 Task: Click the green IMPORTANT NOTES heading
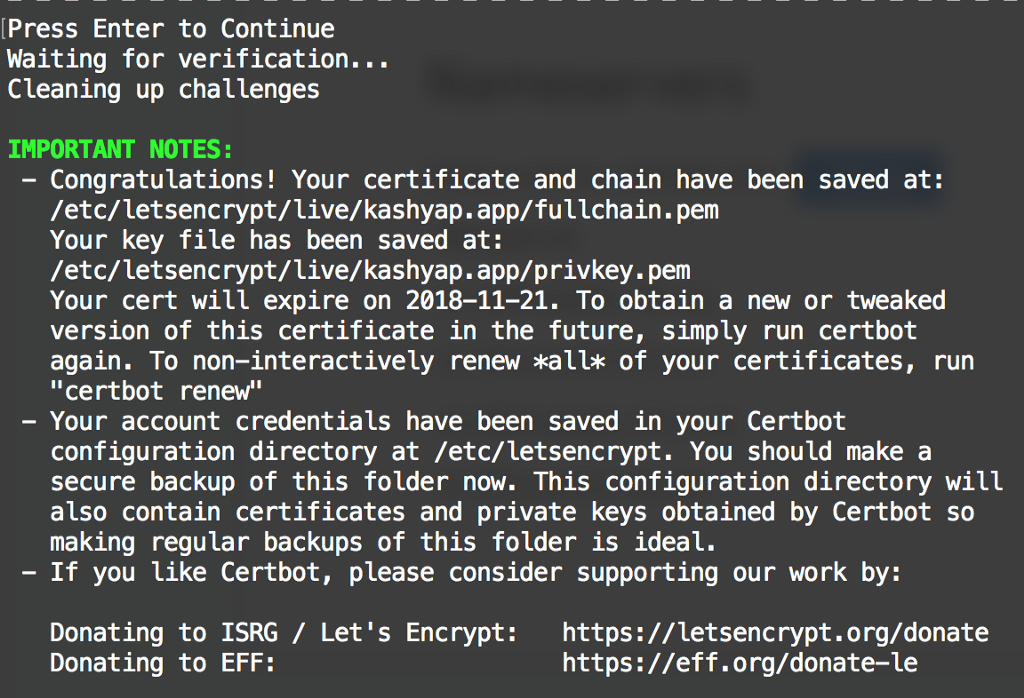tap(120, 150)
